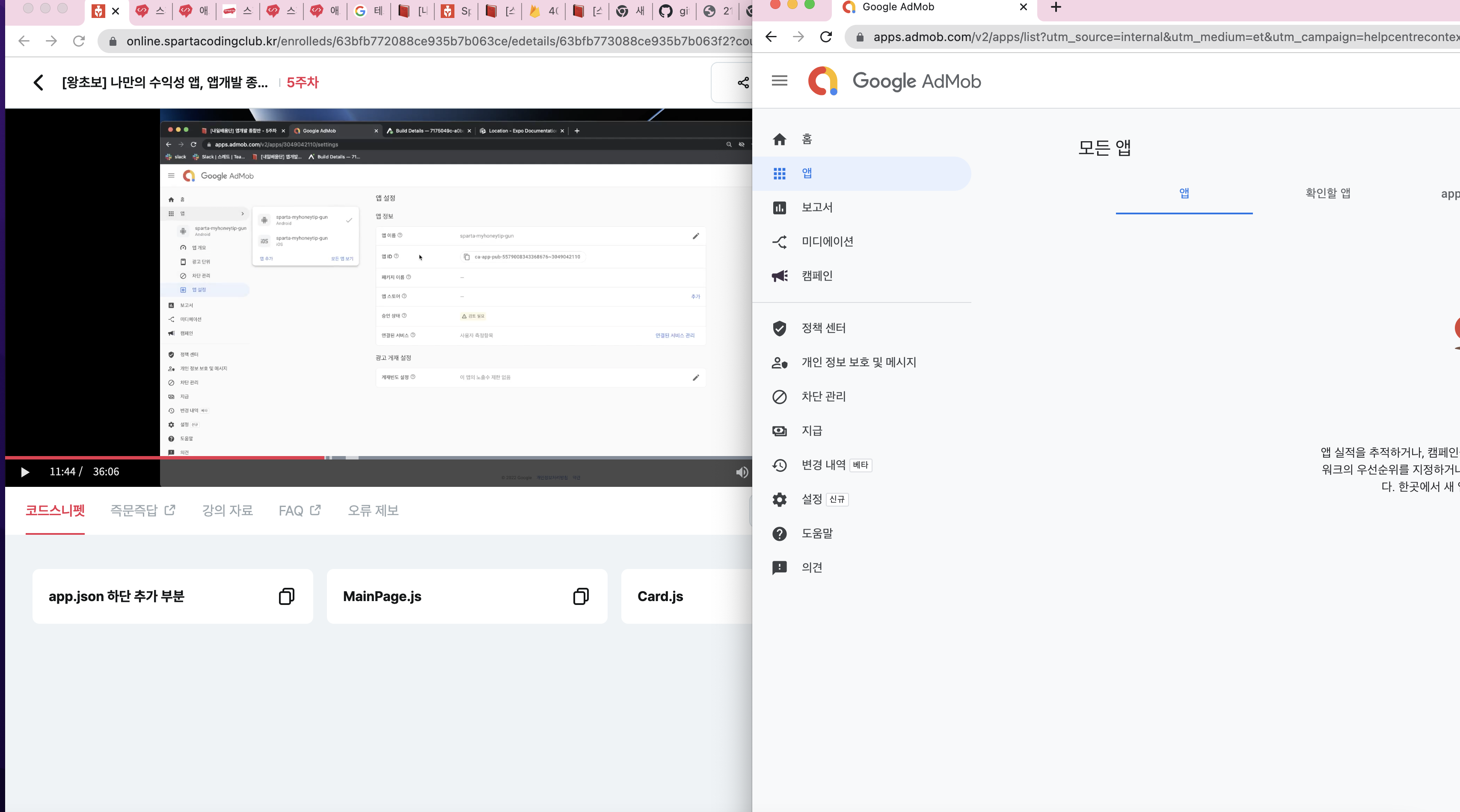Open 즉문즉답 external link tab
Image resolution: width=1460 pixels, height=812 pixels.
[x=142, y=510]
